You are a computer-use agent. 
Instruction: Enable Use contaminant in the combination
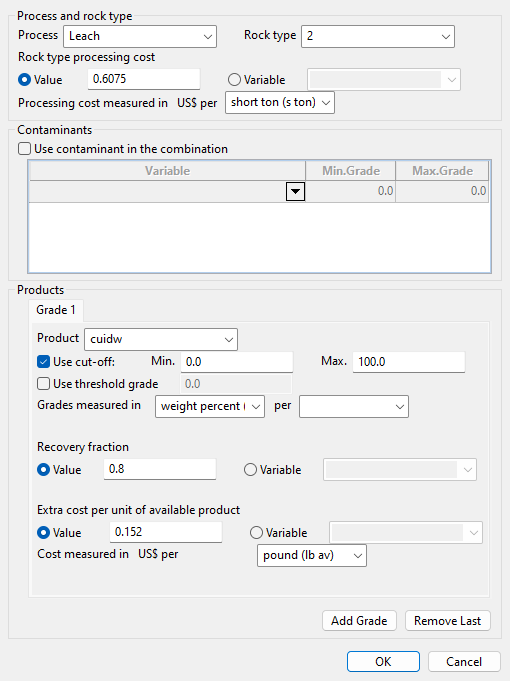tap(25, 149)
